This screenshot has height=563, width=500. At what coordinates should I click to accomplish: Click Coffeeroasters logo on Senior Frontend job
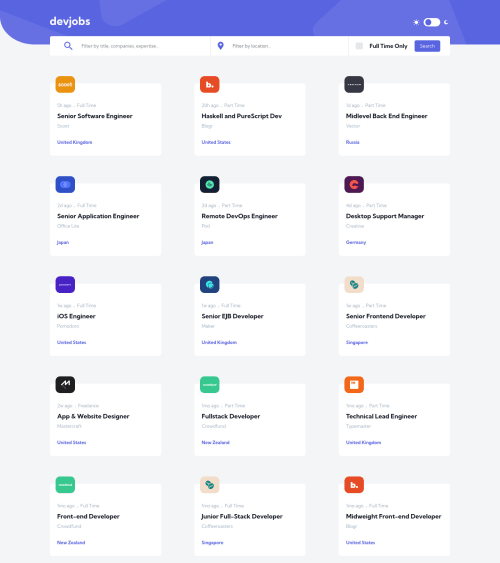[x=354, y=285]
